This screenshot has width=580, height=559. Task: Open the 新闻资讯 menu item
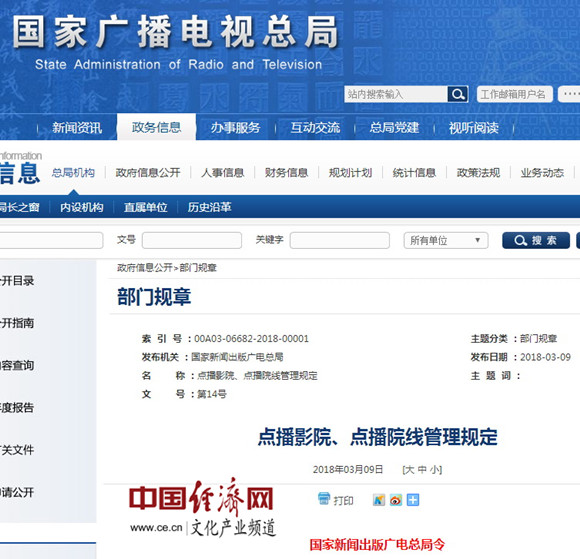77,128
